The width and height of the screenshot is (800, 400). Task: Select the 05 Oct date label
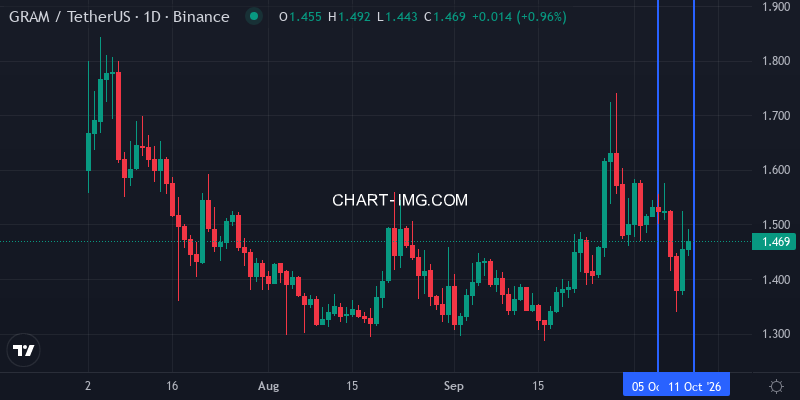click(645, 386)
